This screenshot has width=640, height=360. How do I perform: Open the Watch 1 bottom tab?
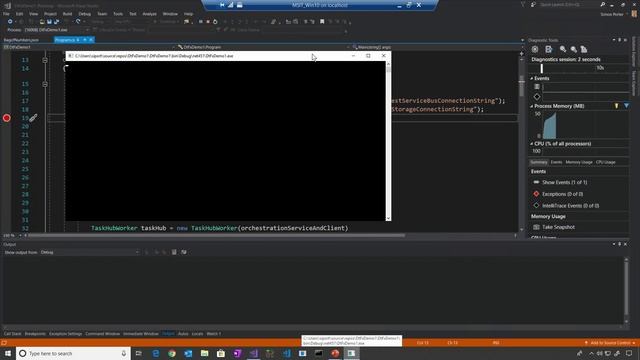point(213,334)
